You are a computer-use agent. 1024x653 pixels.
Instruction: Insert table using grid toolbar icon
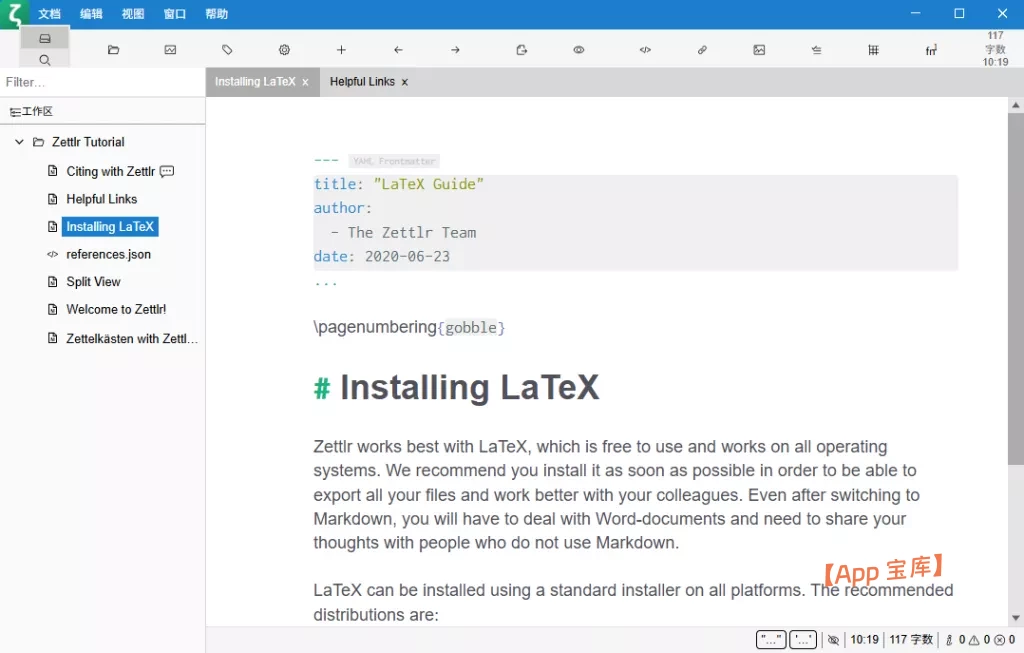[873, 50]
